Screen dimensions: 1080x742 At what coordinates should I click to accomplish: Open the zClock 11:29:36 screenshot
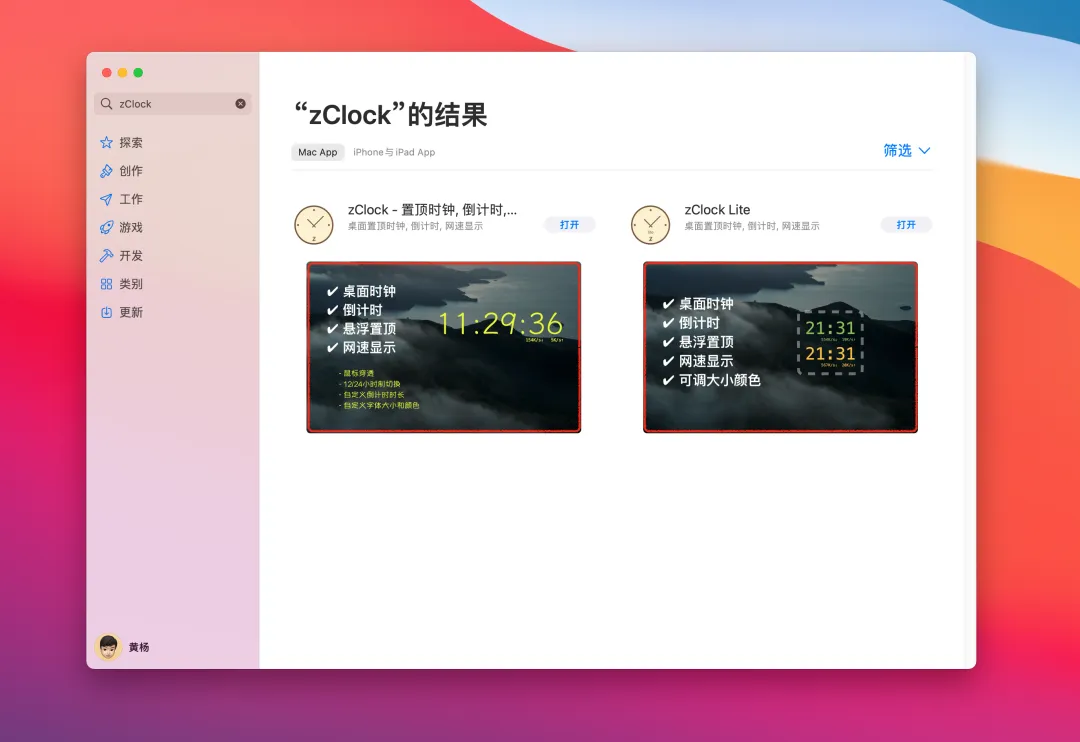click(x=444, y=347)
